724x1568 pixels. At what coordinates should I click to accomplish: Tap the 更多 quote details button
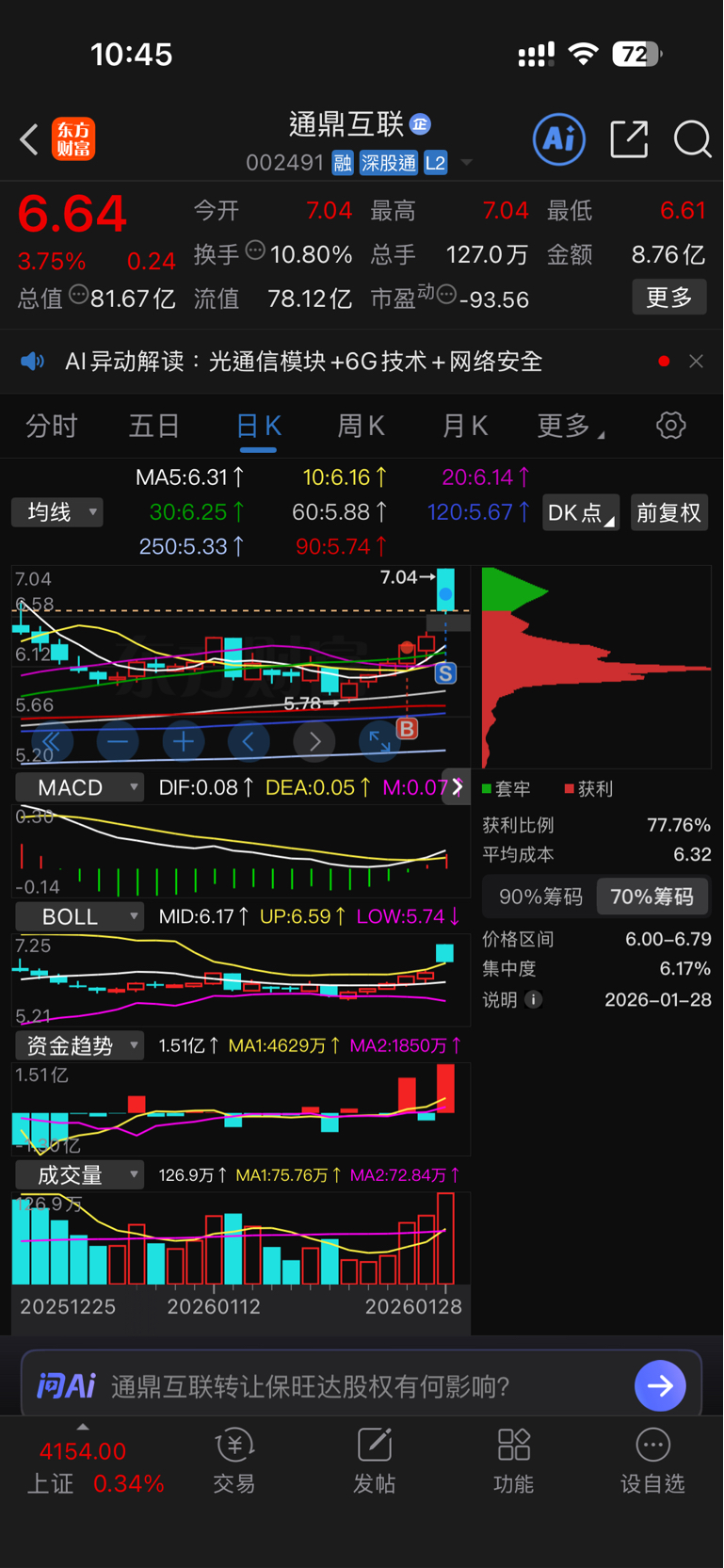669,298
